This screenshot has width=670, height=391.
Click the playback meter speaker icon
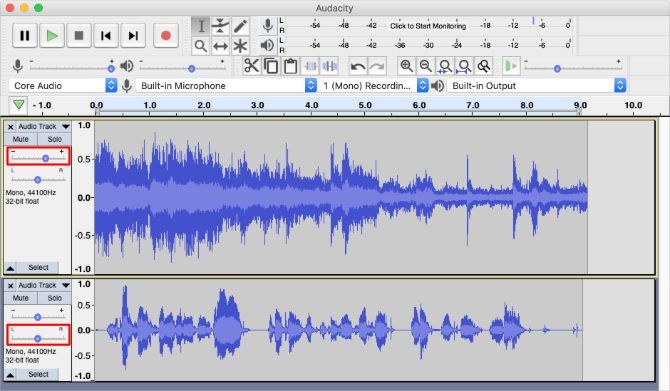tap(267, 45)
